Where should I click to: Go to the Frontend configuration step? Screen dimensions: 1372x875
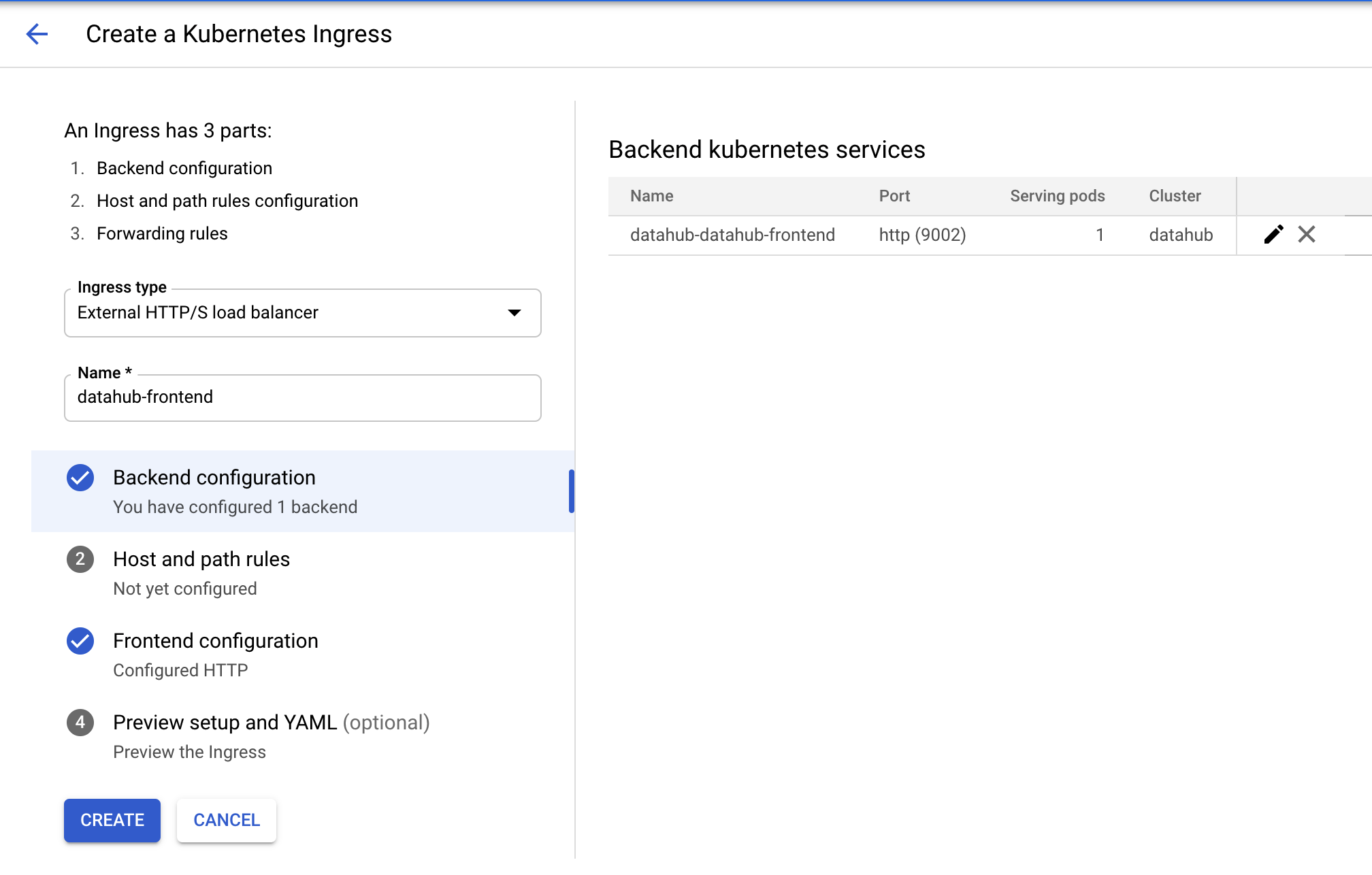click(216, 641)
